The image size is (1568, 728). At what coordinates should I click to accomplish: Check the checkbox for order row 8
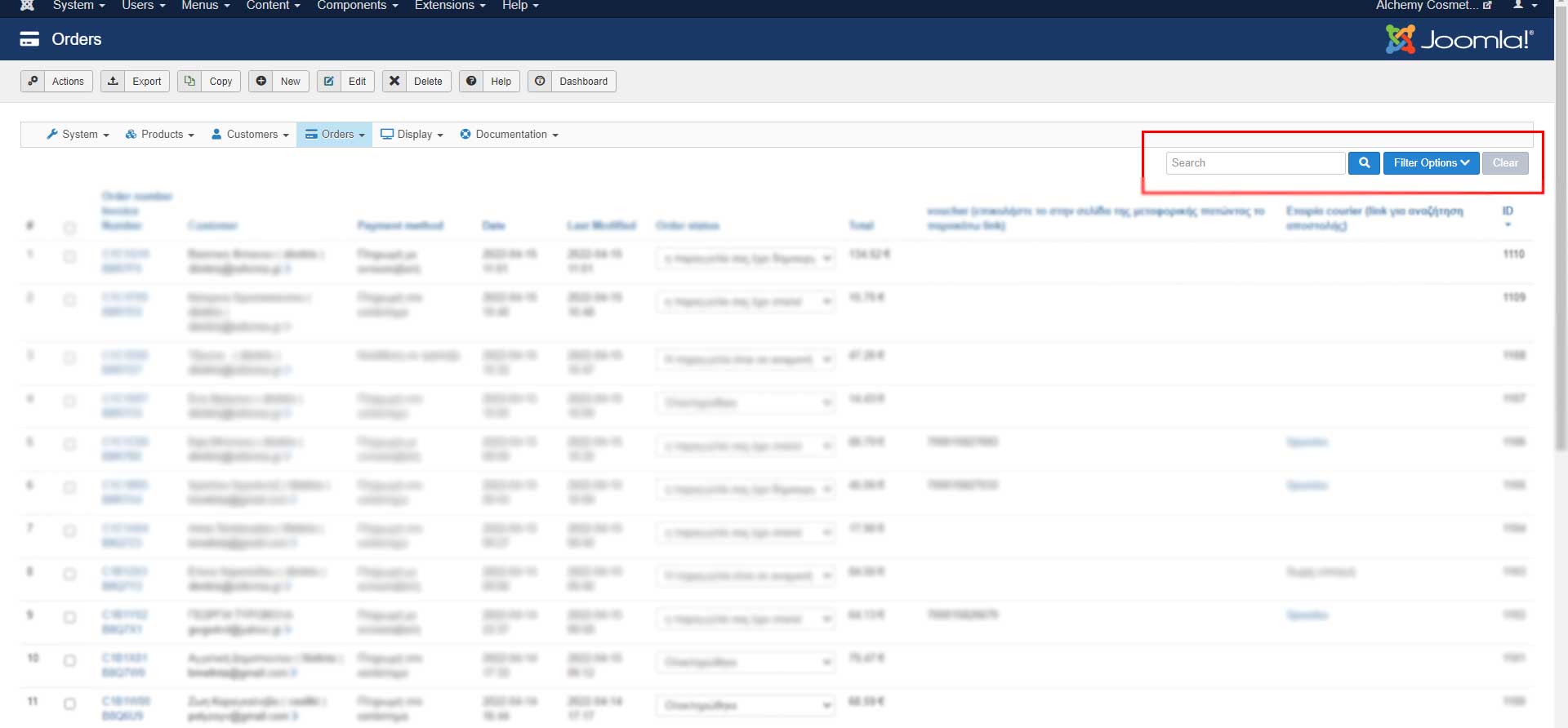[x=69, y=574]
